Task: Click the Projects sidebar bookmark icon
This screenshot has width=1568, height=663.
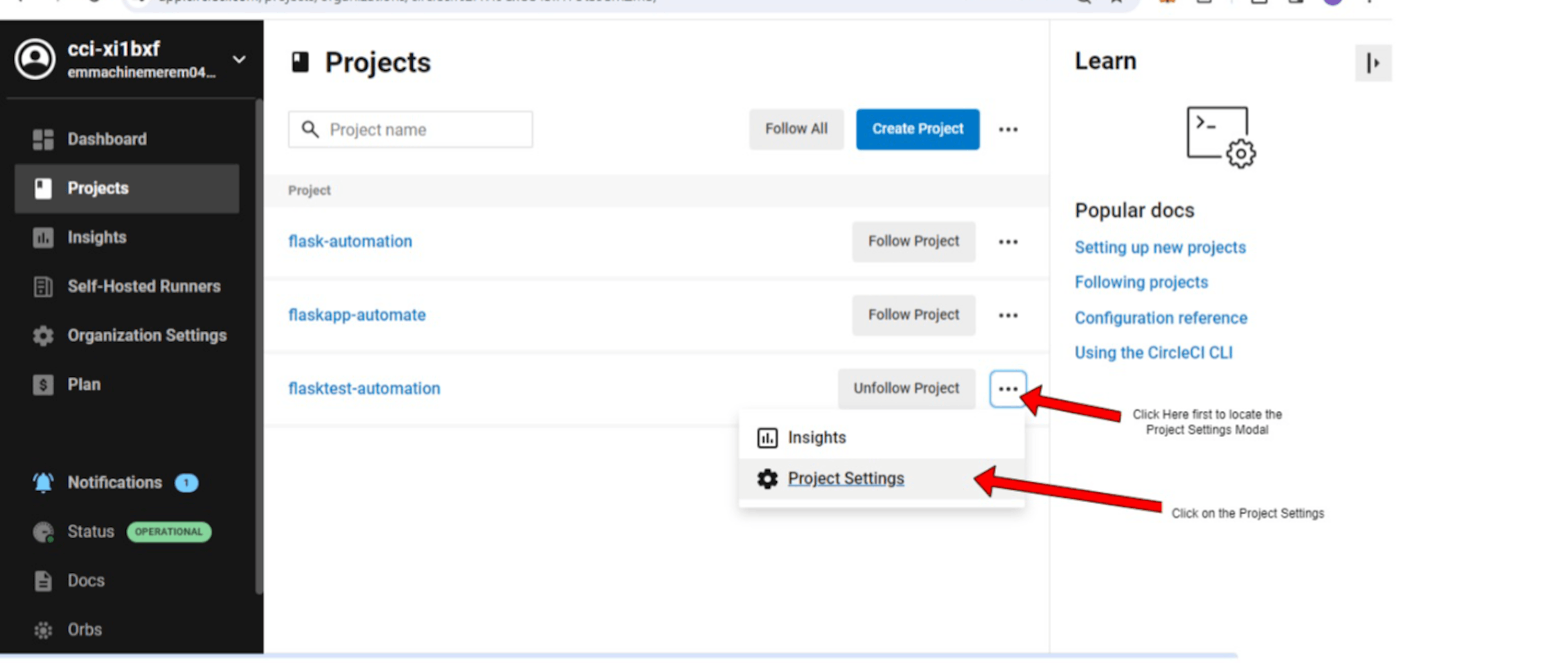Action: 43,189
